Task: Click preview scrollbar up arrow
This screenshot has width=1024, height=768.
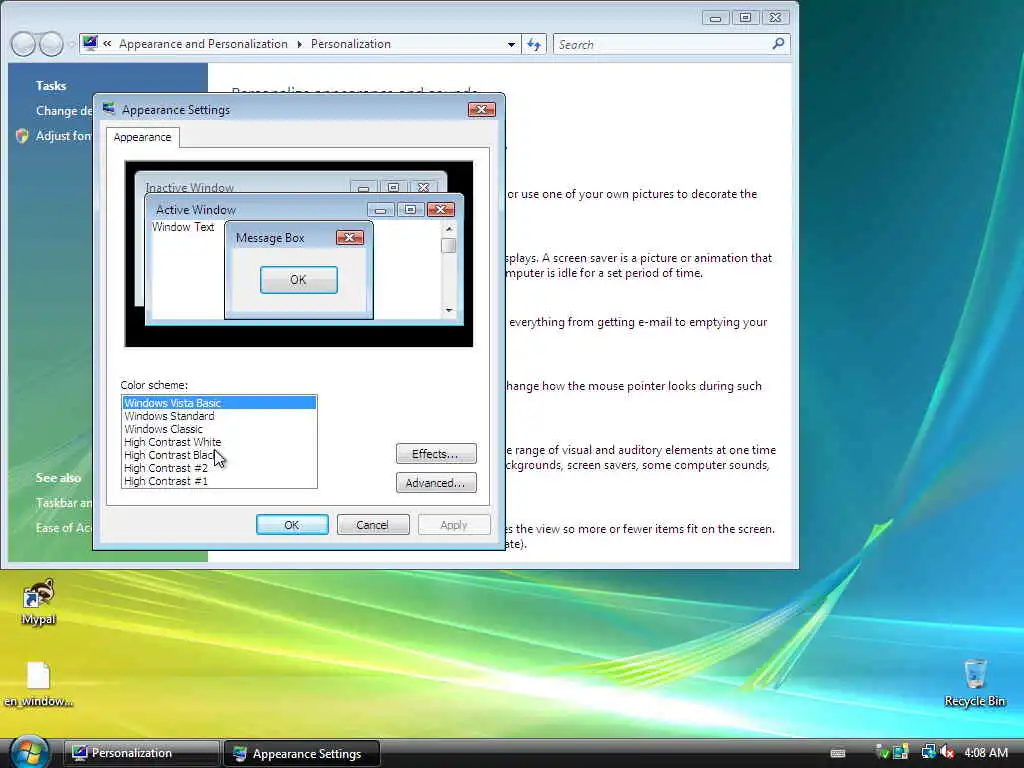Action: click(x=449, y=229)
